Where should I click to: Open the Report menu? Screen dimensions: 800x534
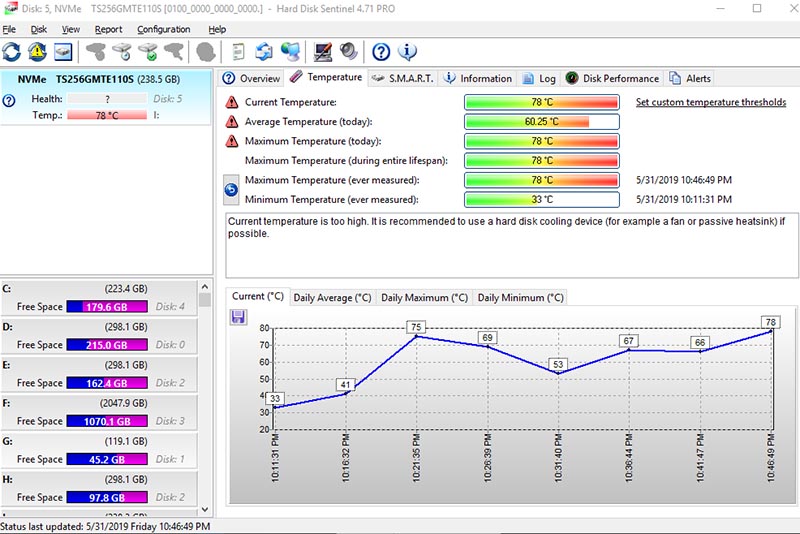108,30
